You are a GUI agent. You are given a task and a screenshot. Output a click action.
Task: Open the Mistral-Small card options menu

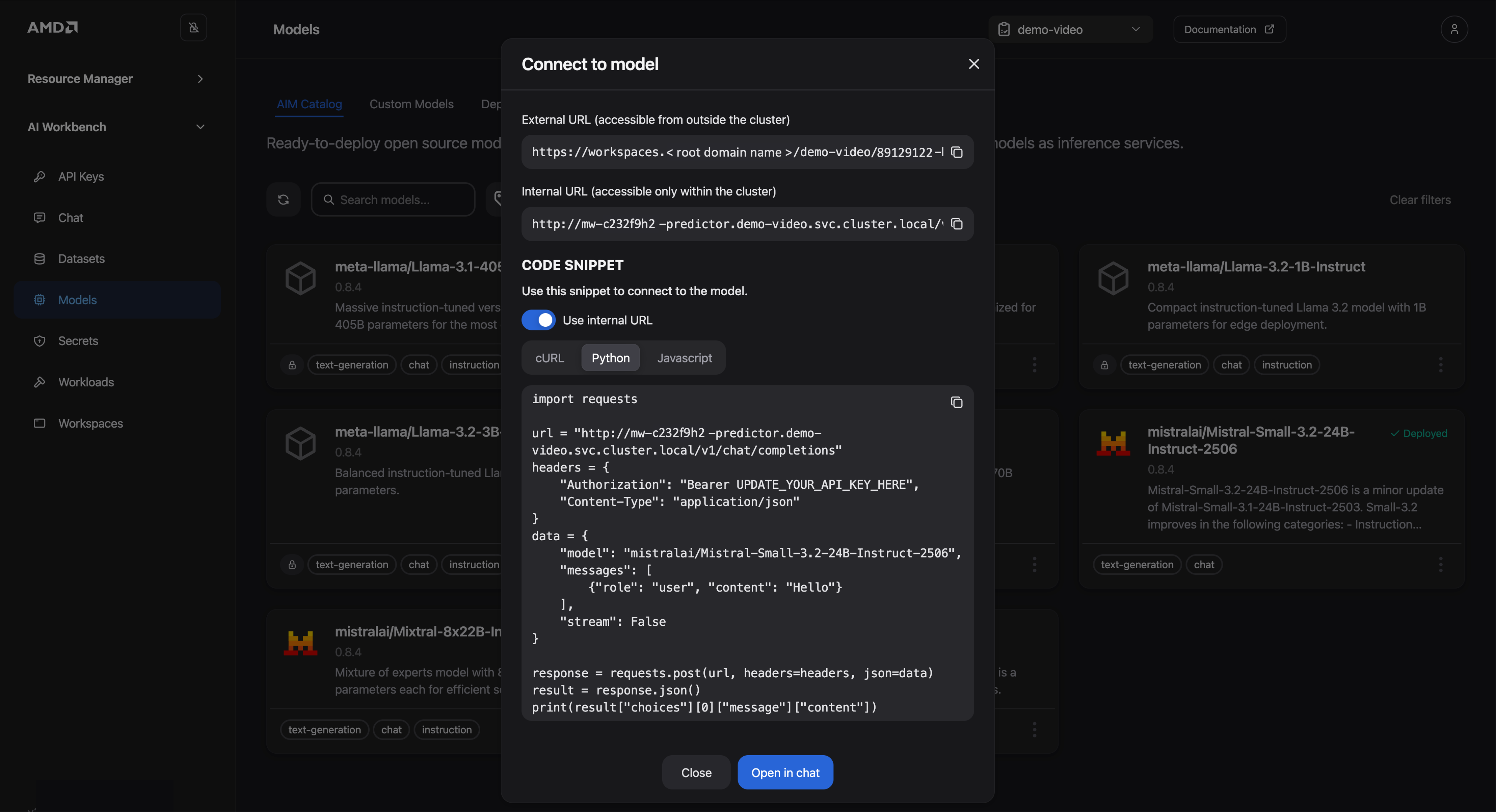click(x=1440, y=564)
